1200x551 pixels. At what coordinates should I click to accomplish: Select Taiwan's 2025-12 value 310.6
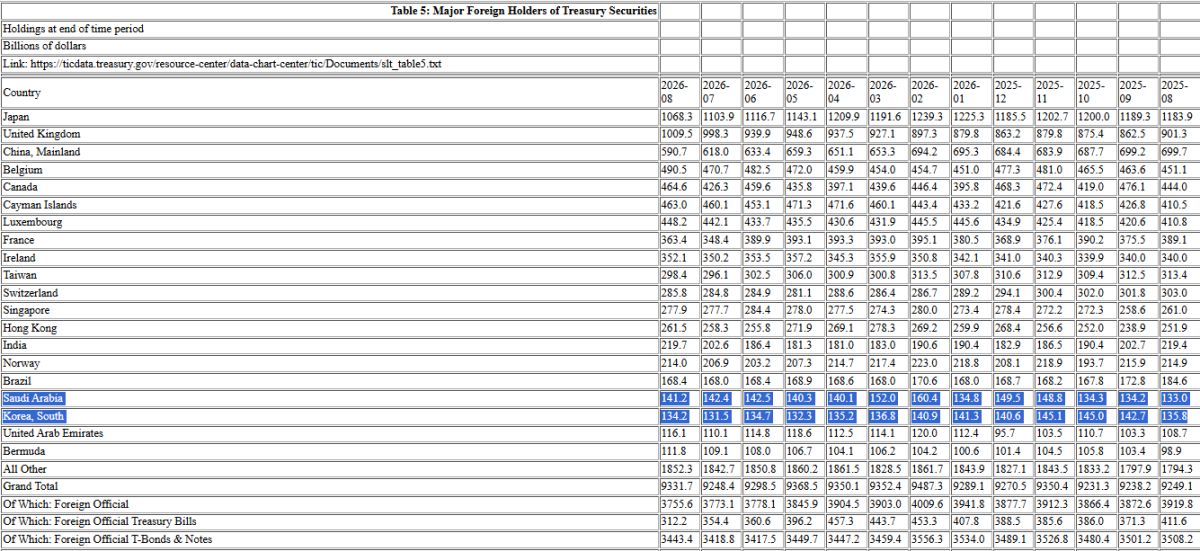tap(1012, 275)
